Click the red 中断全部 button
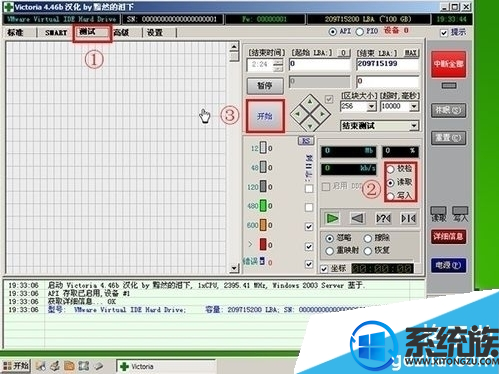Screen dimensions: 499x374 click(448, 64)
